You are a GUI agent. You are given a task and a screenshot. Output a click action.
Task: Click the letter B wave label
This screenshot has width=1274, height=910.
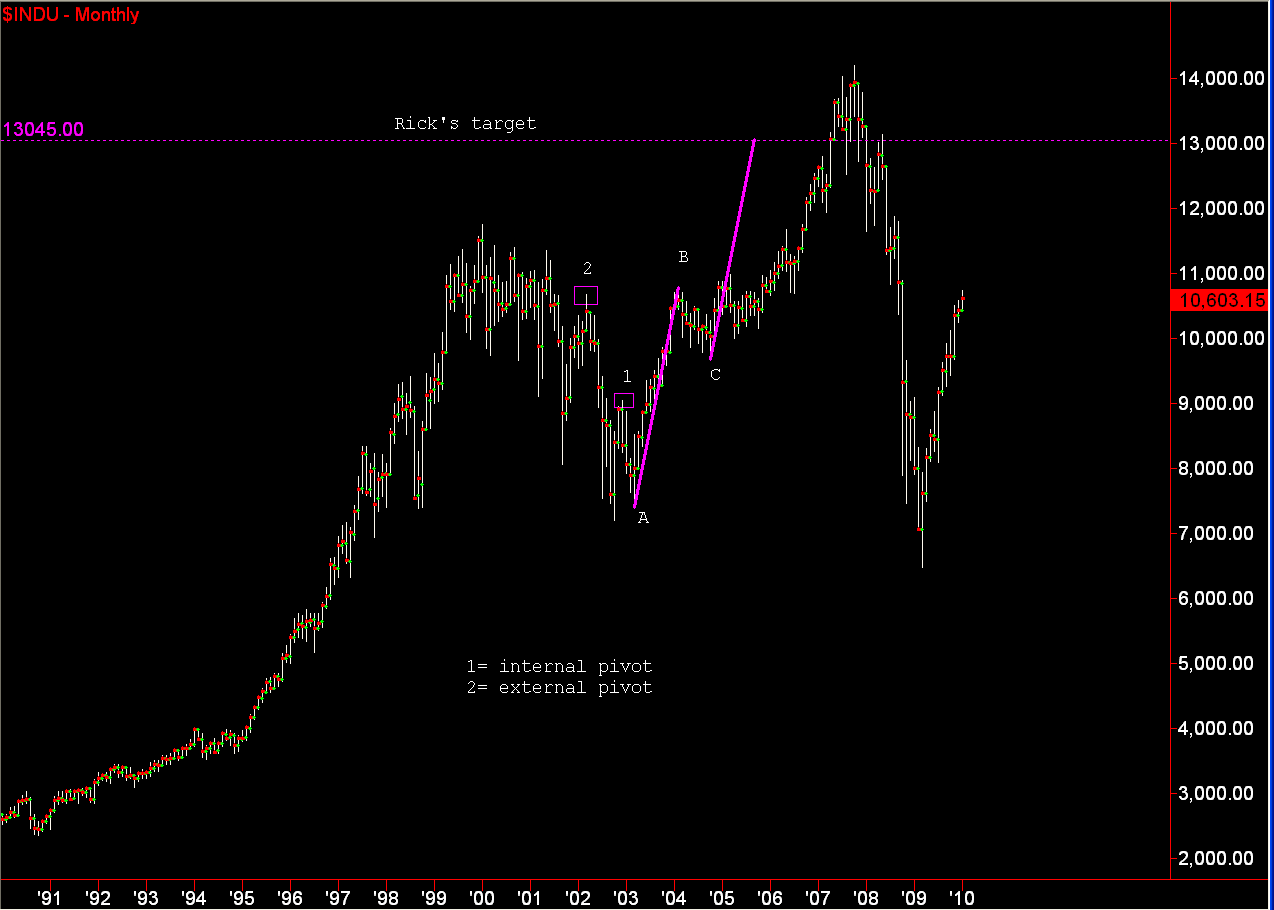tap(683, 257)
